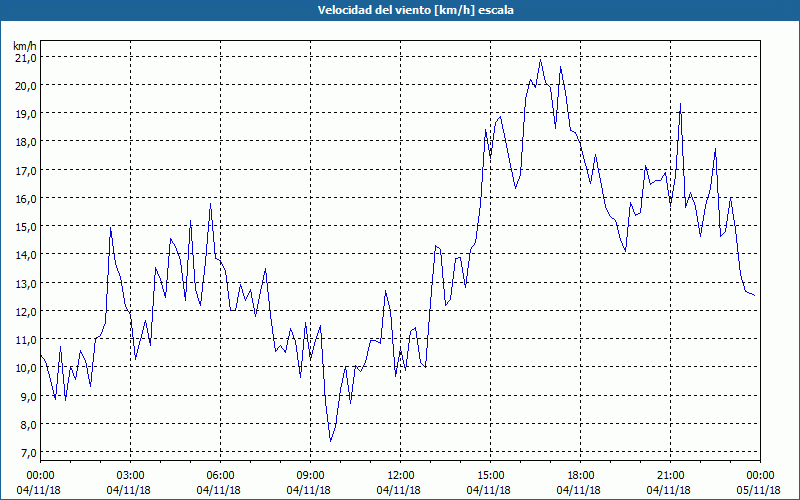Click the '04/11/18' date under 03:00
Image resolution: width=800 pixels, height=500 pixels.
point(129,490)
